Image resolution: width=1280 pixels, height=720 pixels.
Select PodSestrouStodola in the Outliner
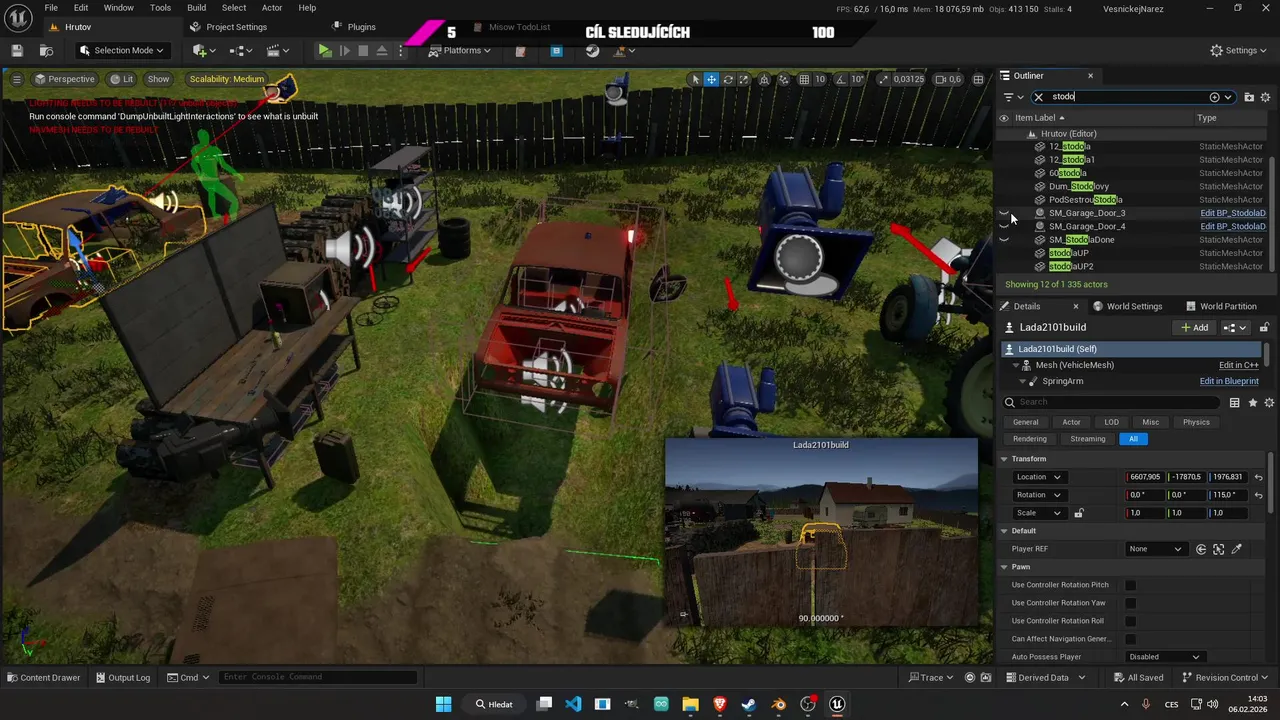(1085, 199)
